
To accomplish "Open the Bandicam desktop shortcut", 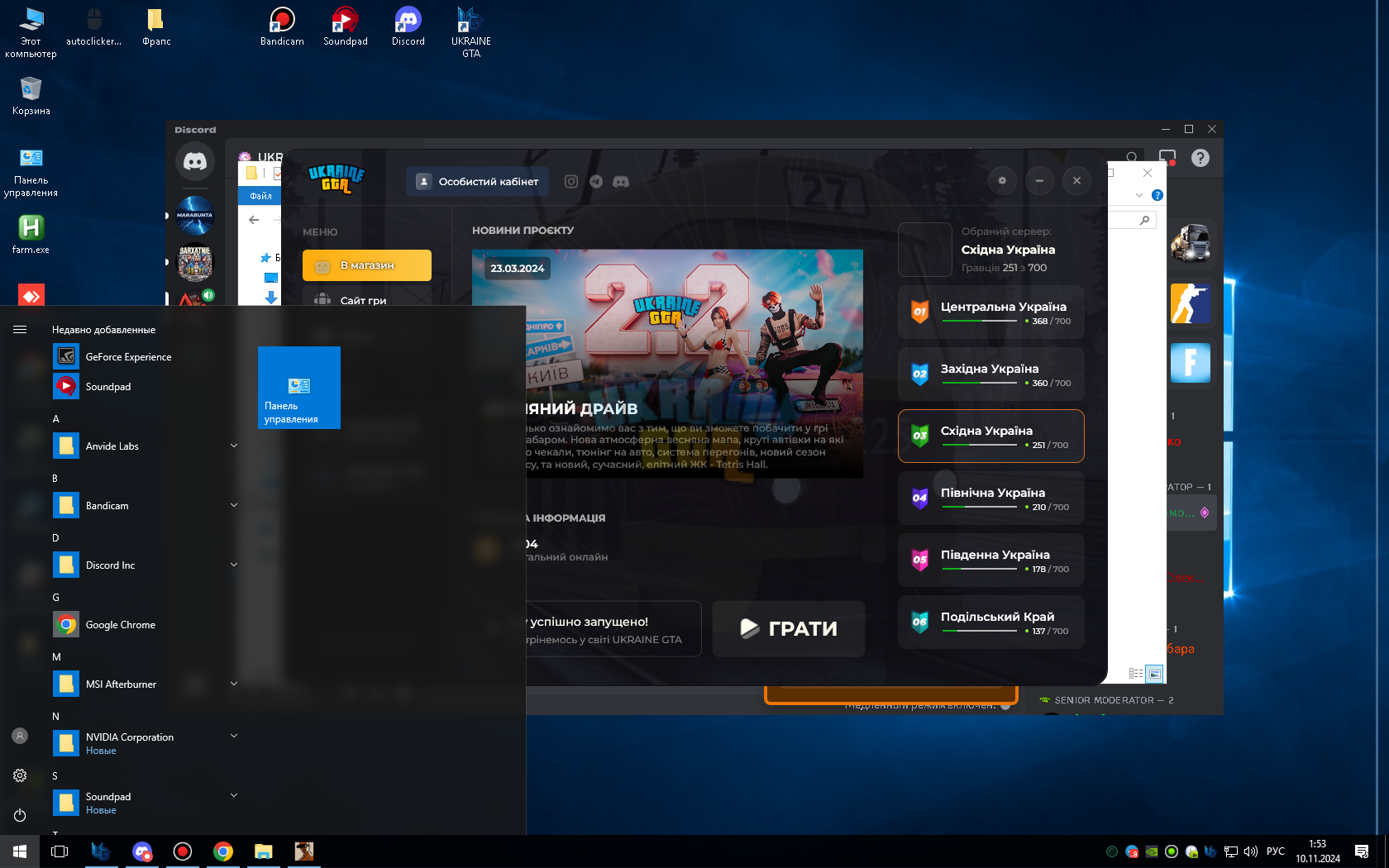I will click(x=282, y=26).
